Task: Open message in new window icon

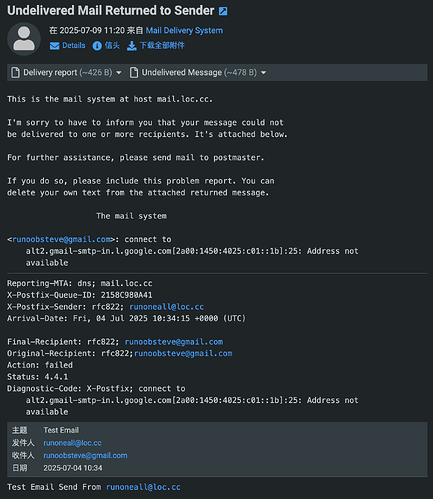Action: click(223, 11)
